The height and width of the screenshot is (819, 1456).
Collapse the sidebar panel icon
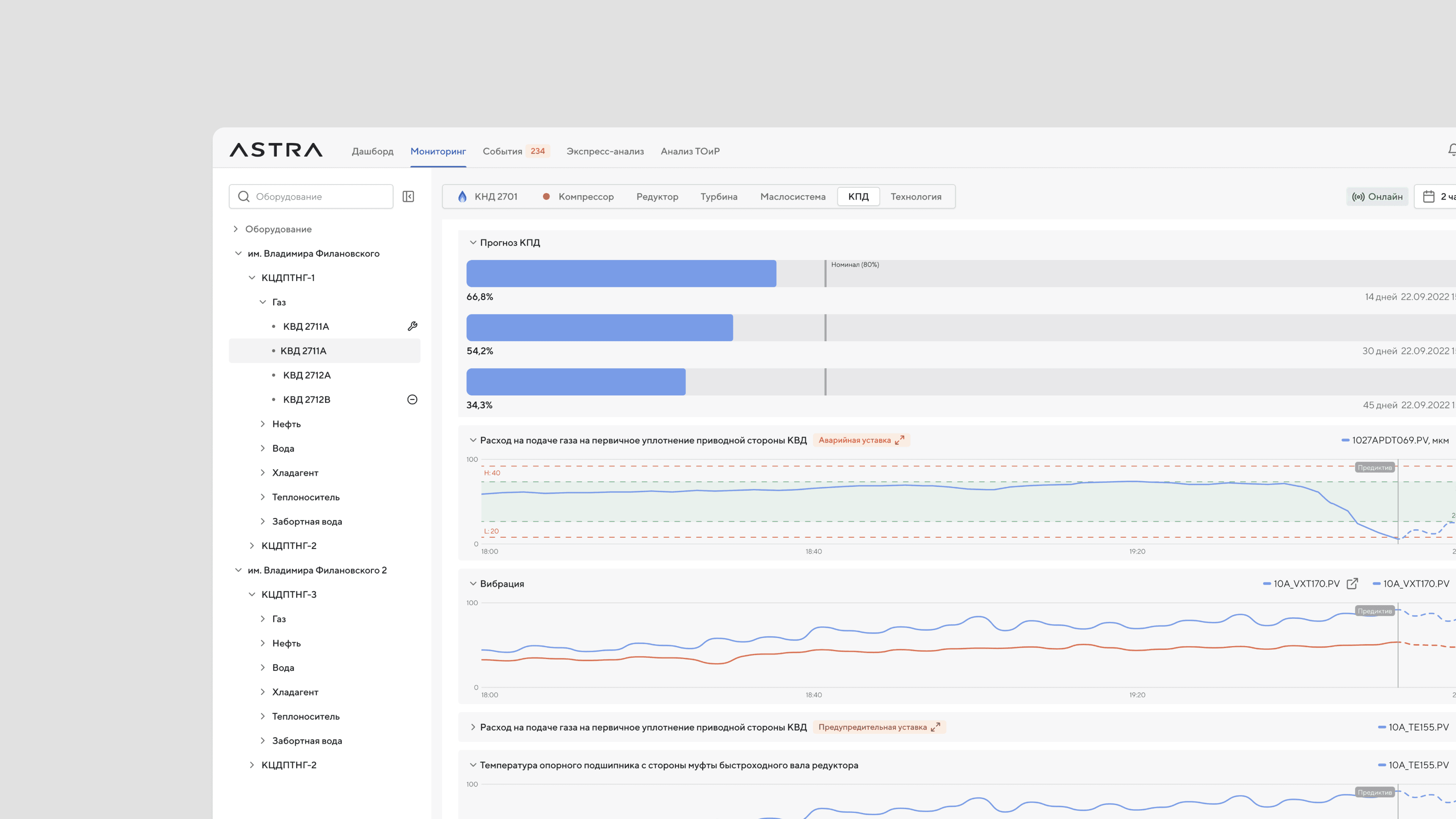click(408, 196)
